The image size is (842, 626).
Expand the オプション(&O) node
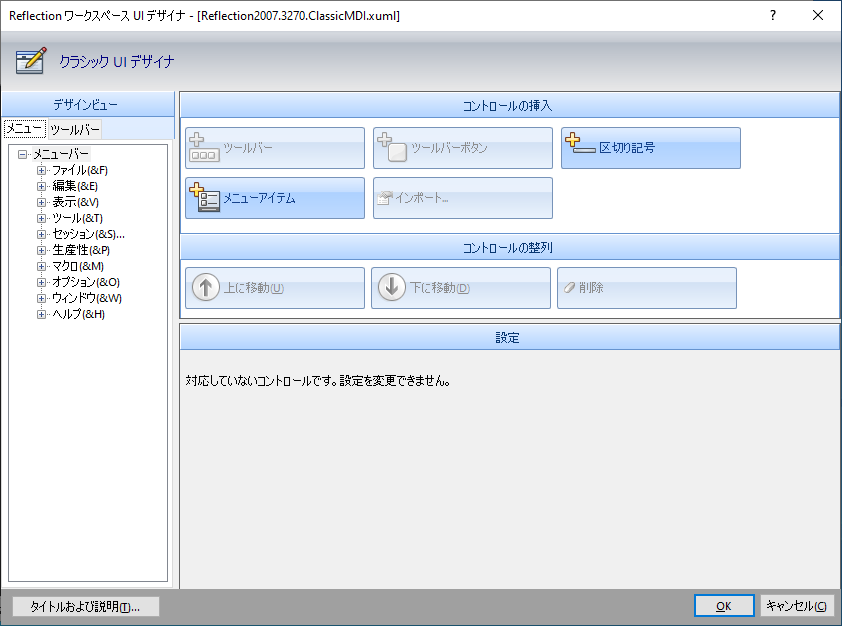[x=41, y=282]
